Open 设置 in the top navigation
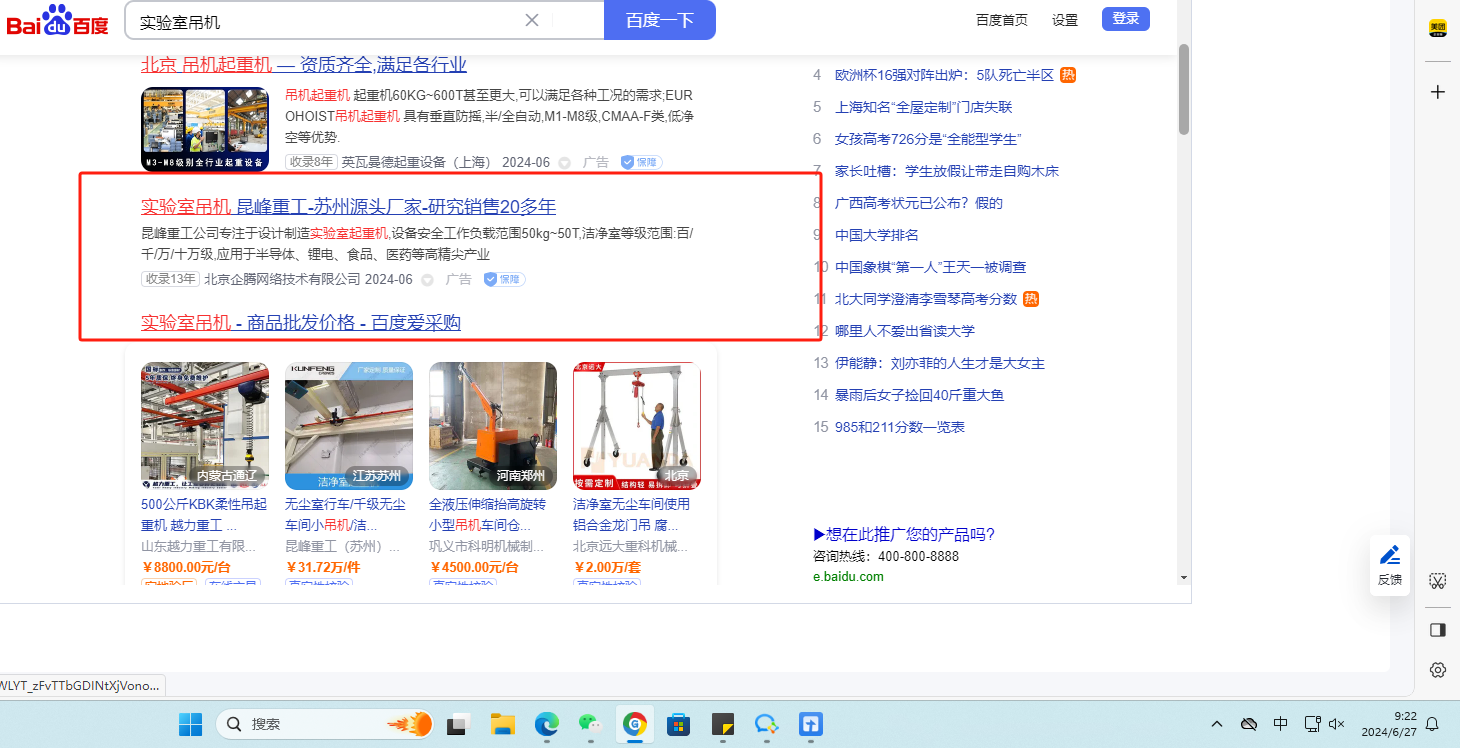The height and width of the screenshot is (748, 1460). coord(1065,20)
